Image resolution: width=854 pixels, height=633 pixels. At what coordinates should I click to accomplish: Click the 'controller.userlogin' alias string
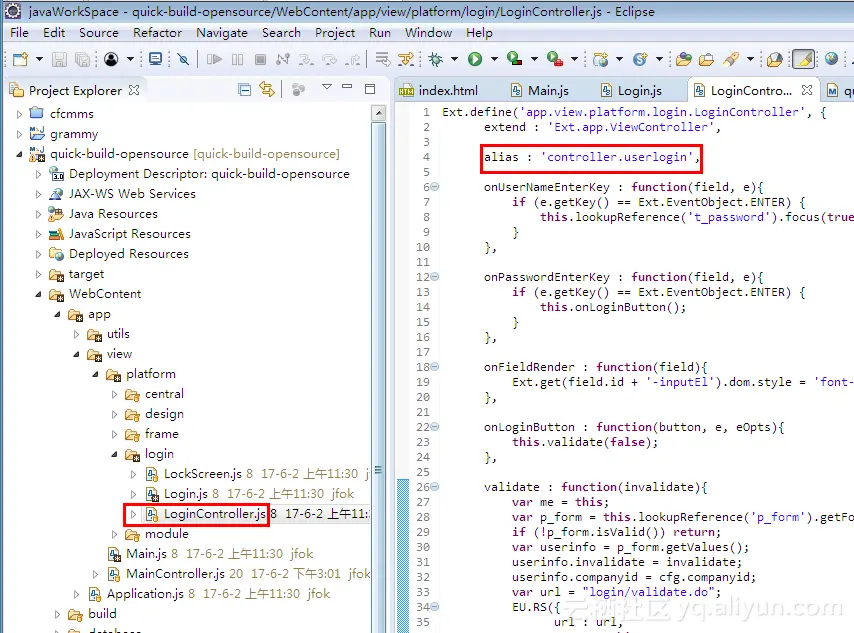[x=617, y=157]
